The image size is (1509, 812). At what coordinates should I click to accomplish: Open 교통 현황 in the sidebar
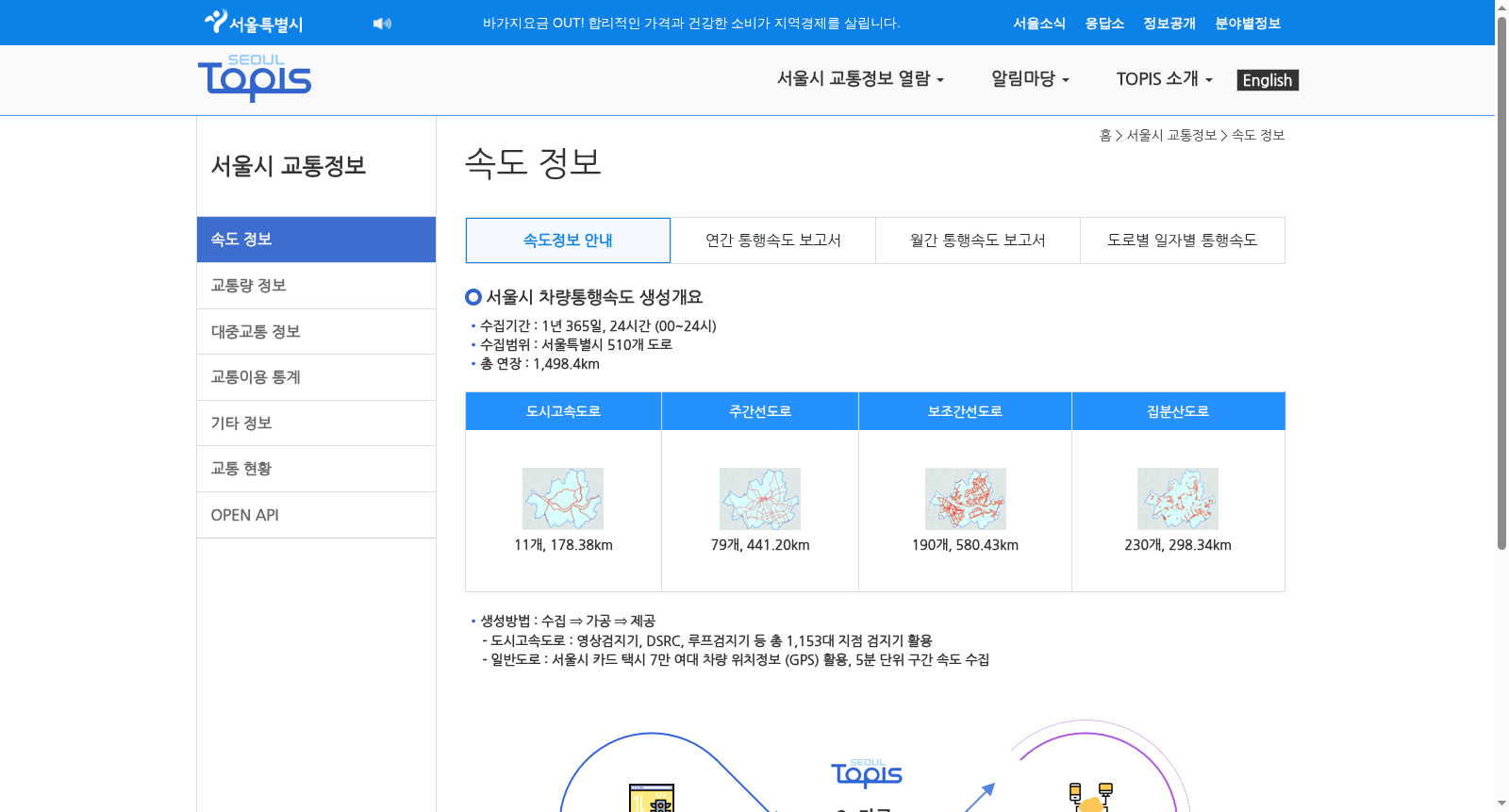[x=316, y=469]
